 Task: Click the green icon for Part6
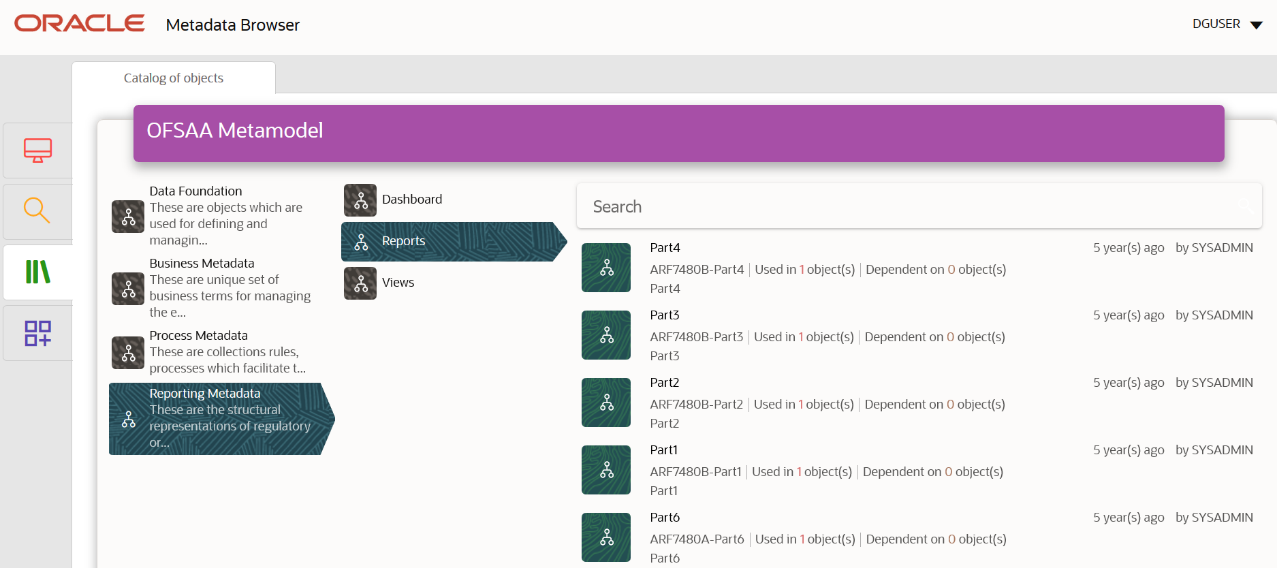606,537
